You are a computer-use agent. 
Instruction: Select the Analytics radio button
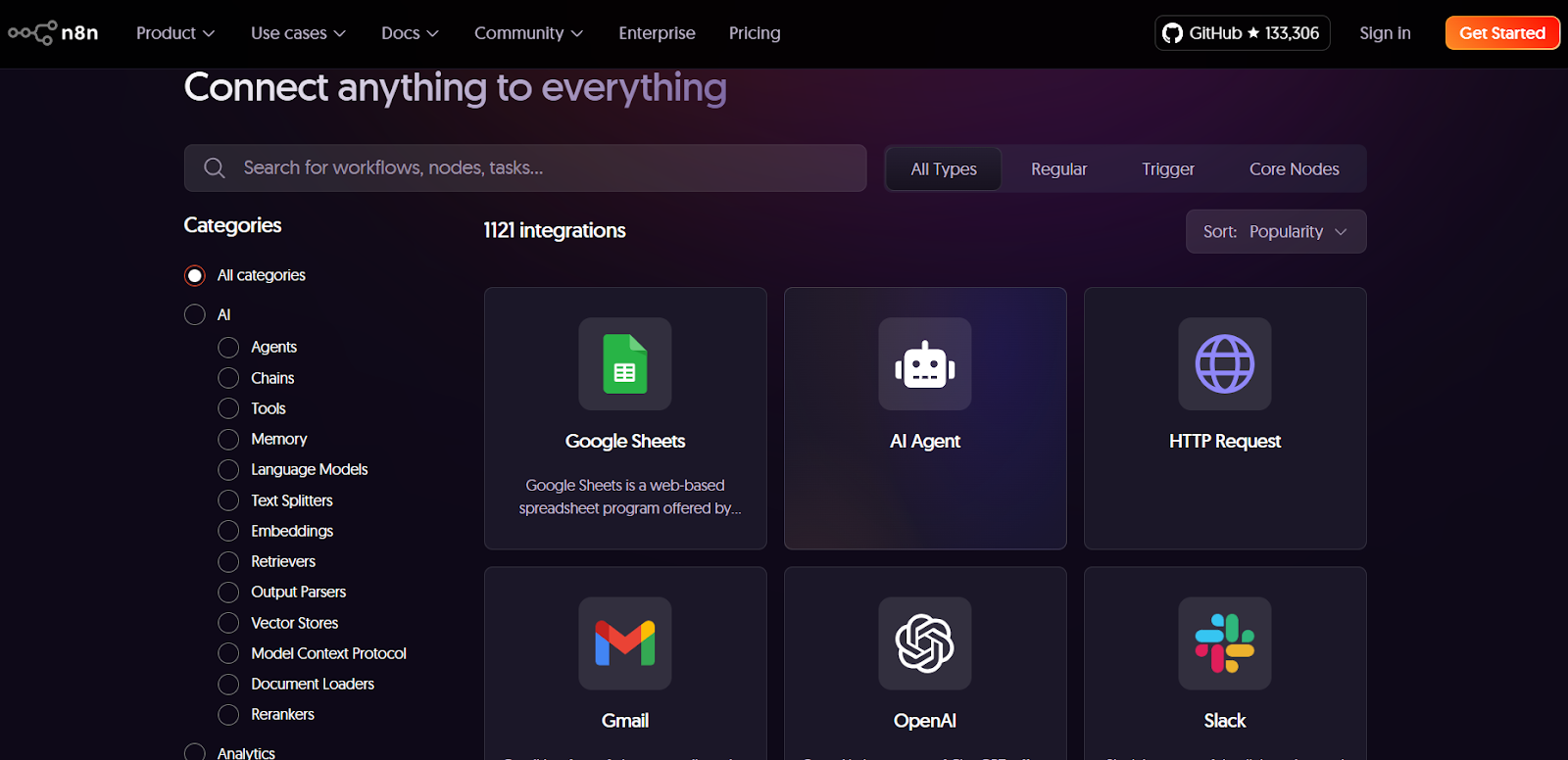(195, 752)
